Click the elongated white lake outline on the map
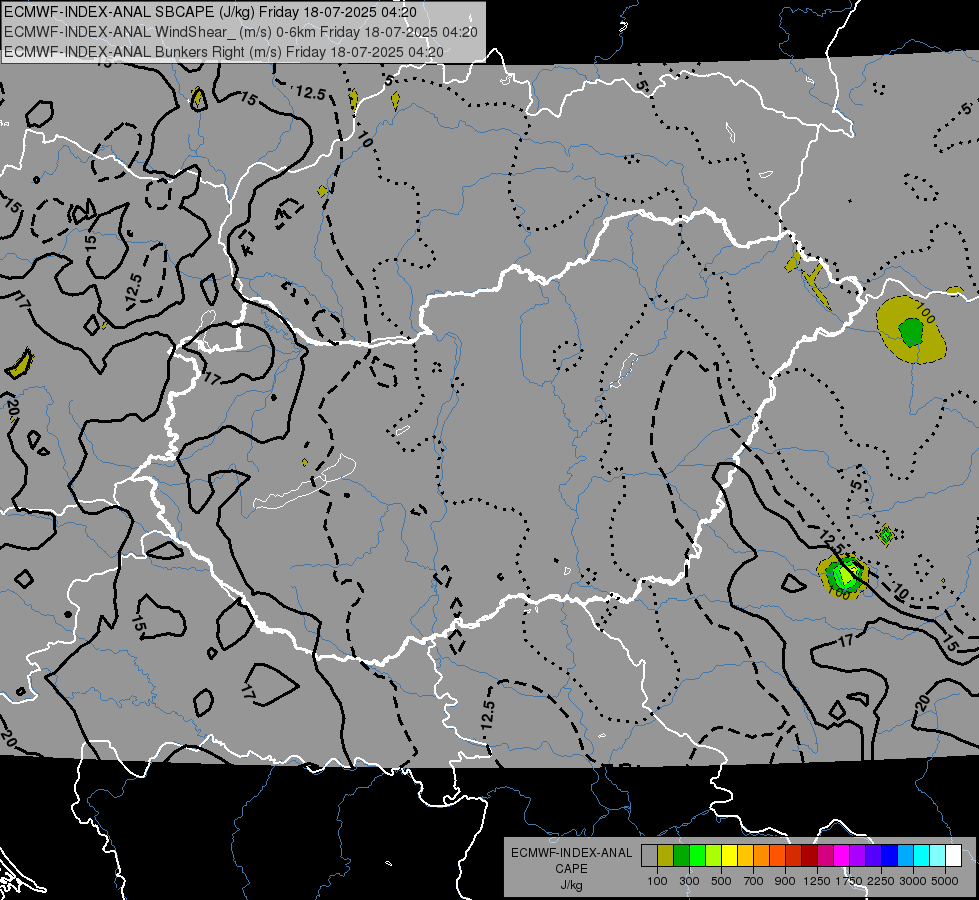The image size is (979, 900). 305,484
